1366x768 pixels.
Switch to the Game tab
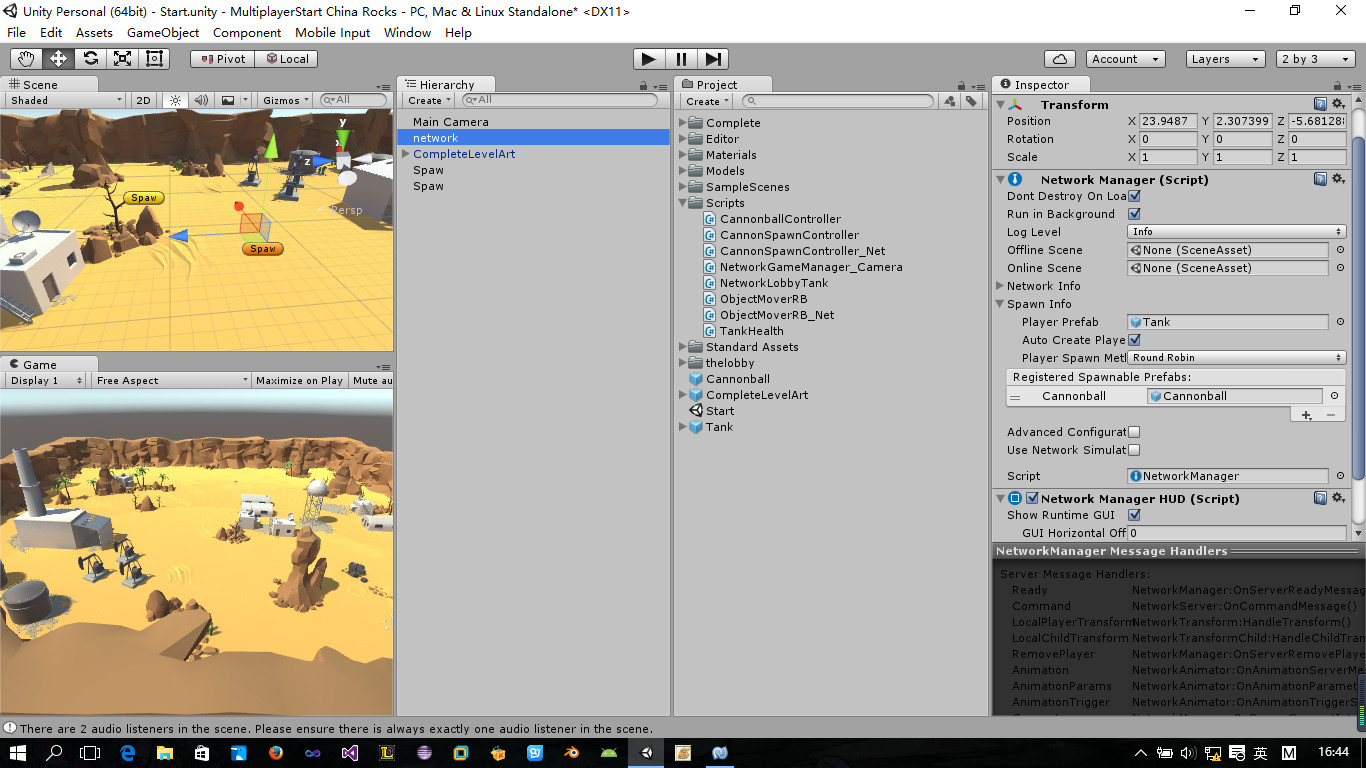39,365
